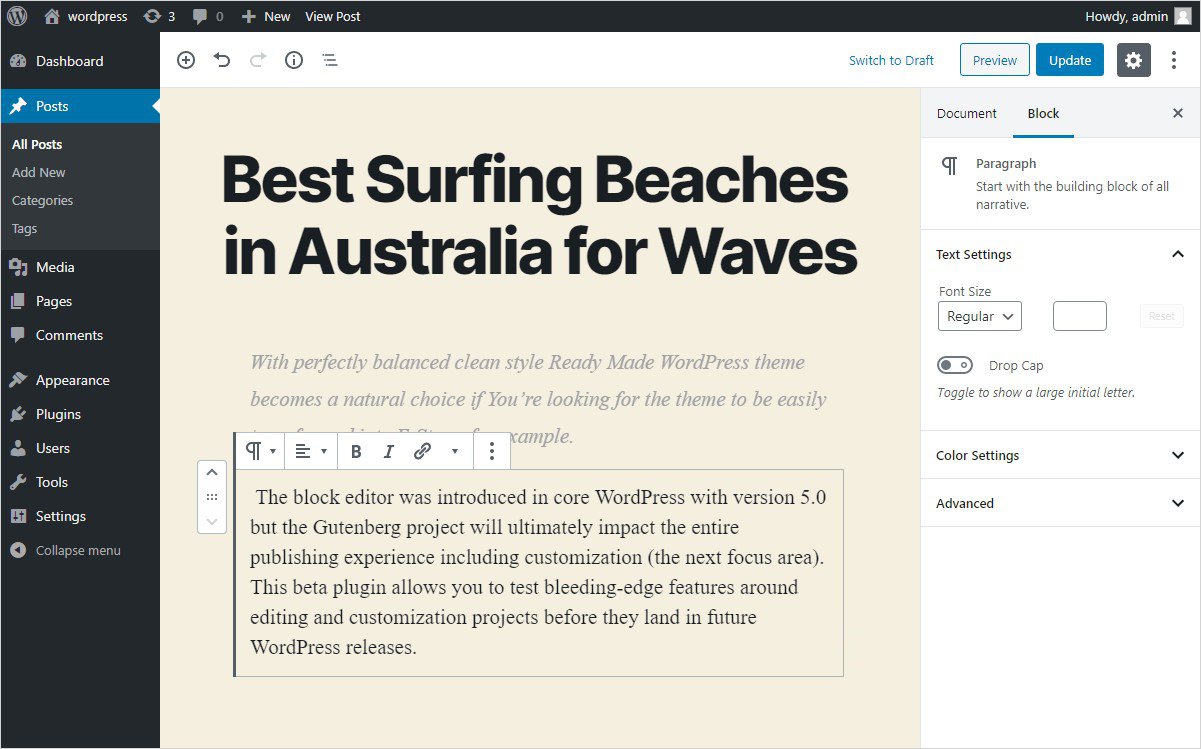Toggle bold formatting in block toolbar
1201x749 pixels.
(356, 451)
